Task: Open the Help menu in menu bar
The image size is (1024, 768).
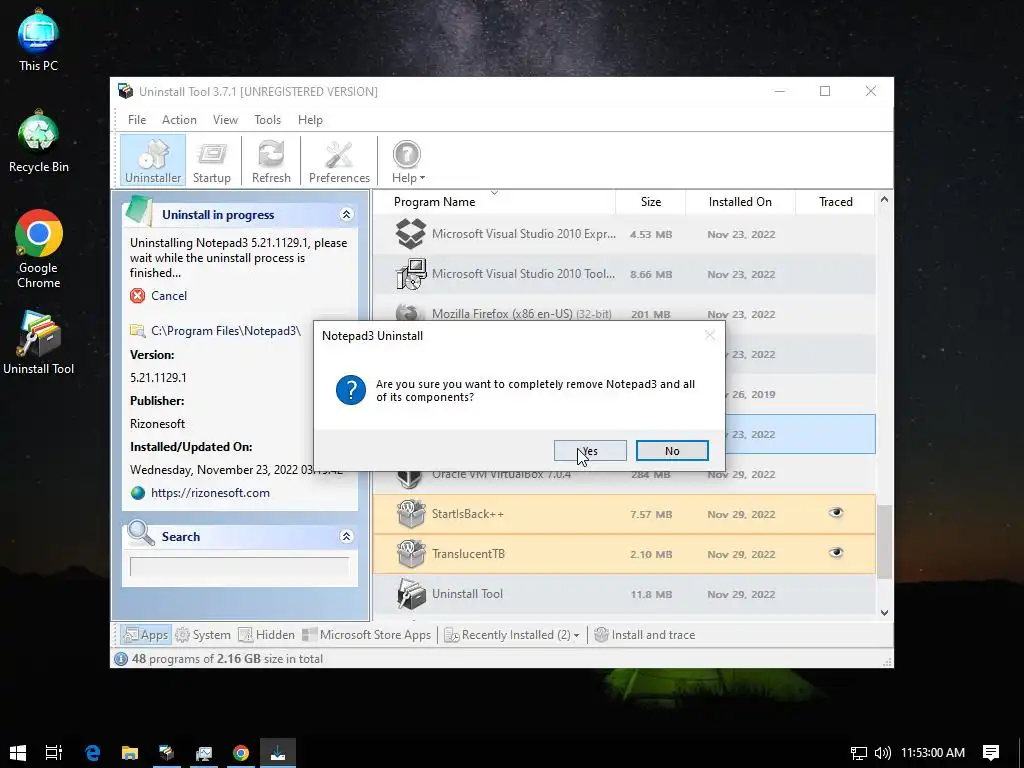Action: coord(310,120)
